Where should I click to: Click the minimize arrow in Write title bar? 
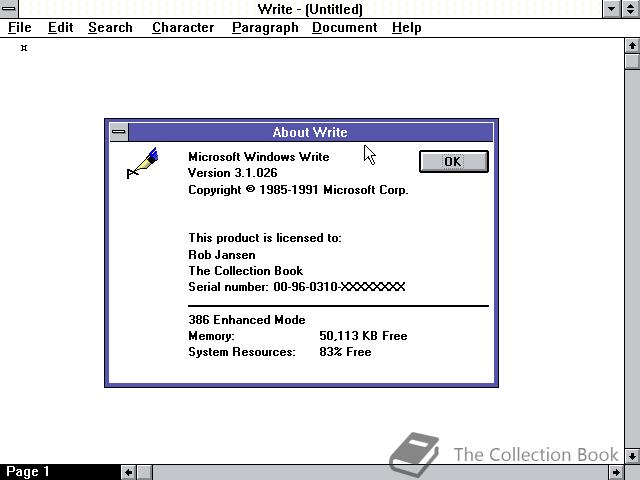point(611,9)
